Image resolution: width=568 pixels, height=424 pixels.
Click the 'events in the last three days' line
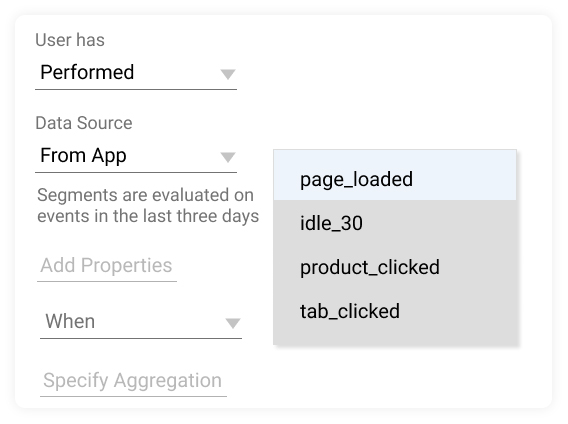148,216
